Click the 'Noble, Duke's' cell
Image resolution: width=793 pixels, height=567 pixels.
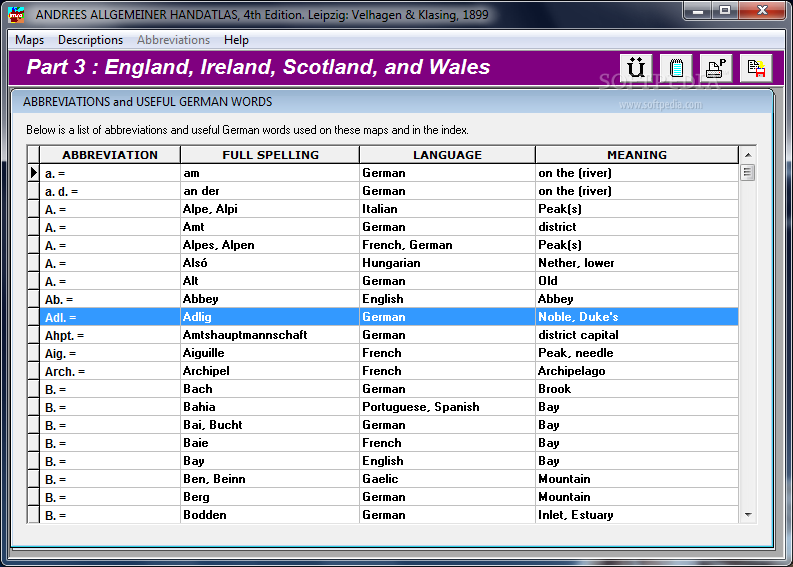pyautogui.click(x=637, y=317)
